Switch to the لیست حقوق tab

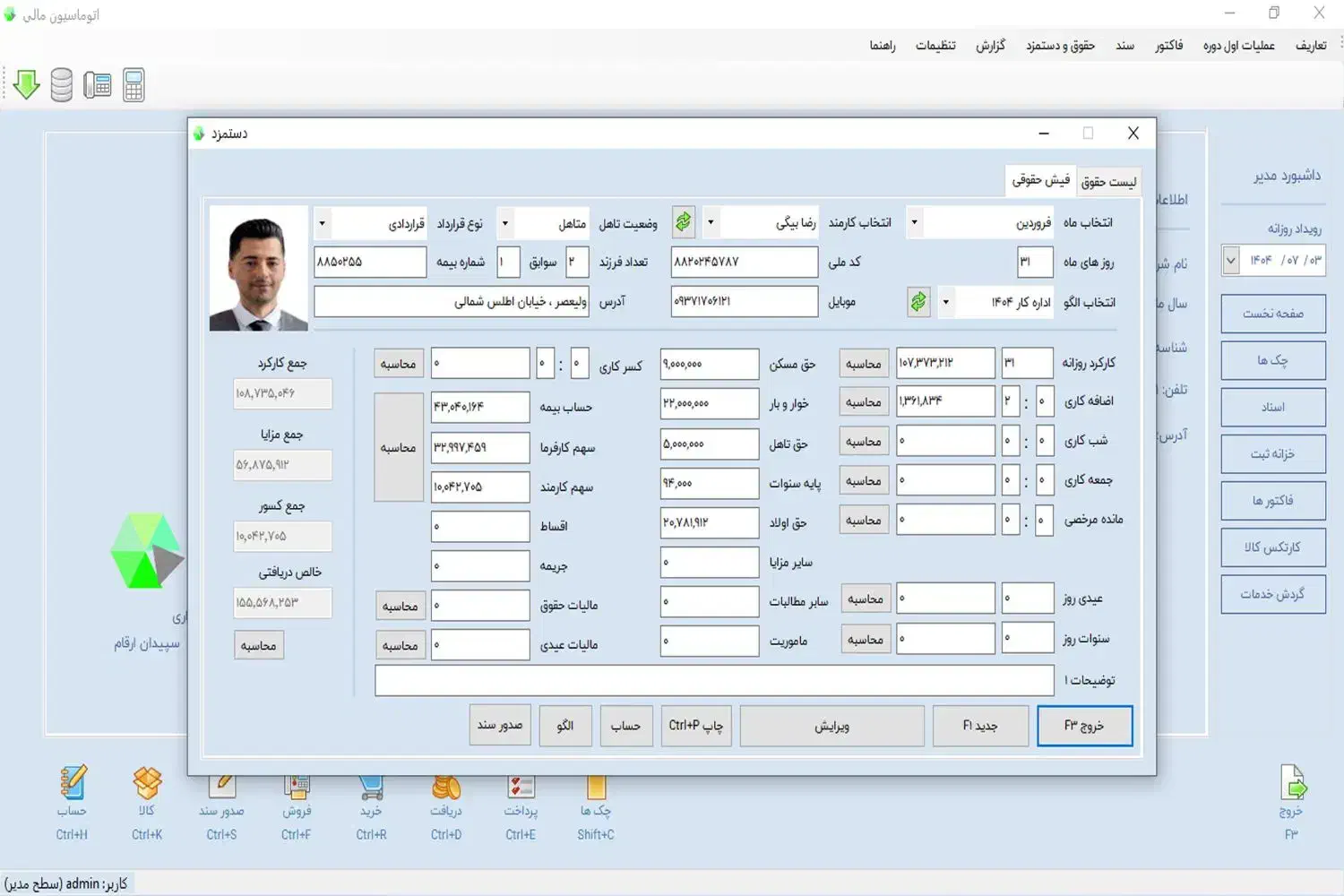pyautogui.click(x=1108, y=182)
